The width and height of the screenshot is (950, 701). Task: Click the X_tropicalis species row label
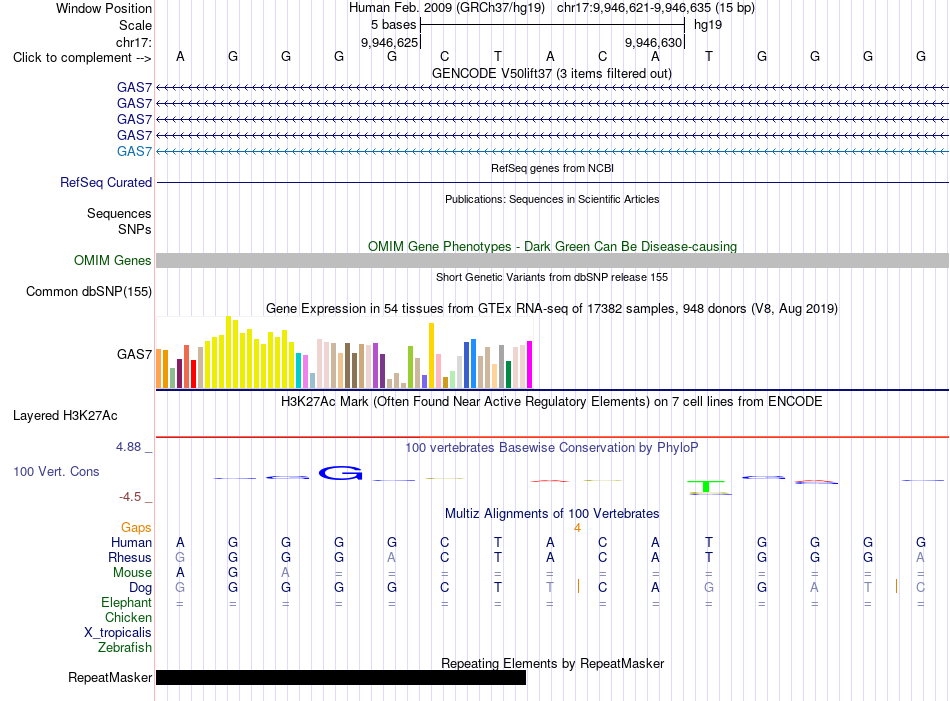[118, 633]
